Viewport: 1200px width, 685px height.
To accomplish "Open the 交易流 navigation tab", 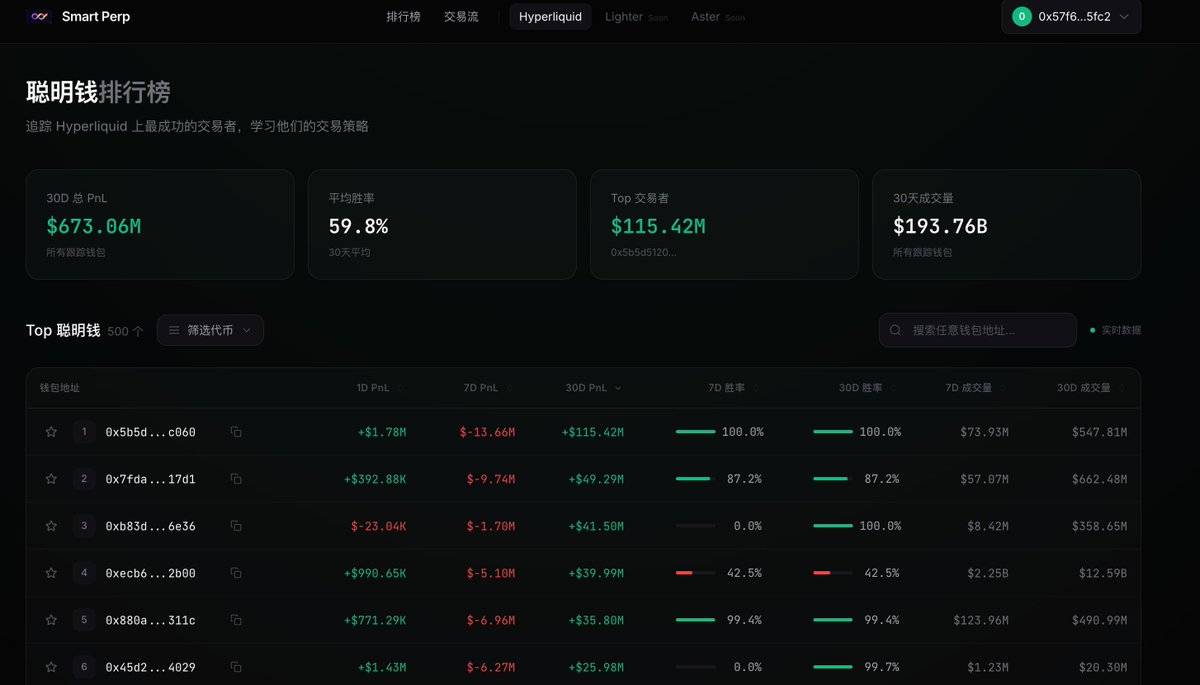I will (461, 17).
